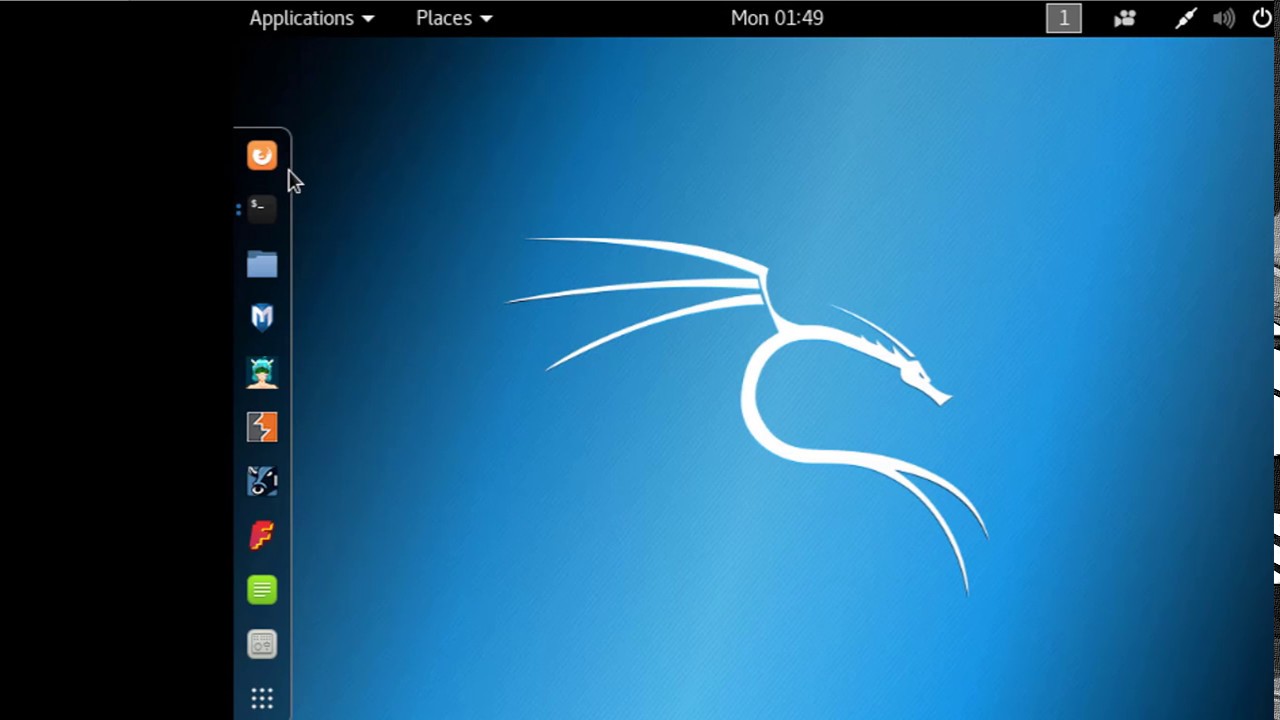Start Armitage from the dock
This screenshot has width=1280, height=720.
point(262,372)
